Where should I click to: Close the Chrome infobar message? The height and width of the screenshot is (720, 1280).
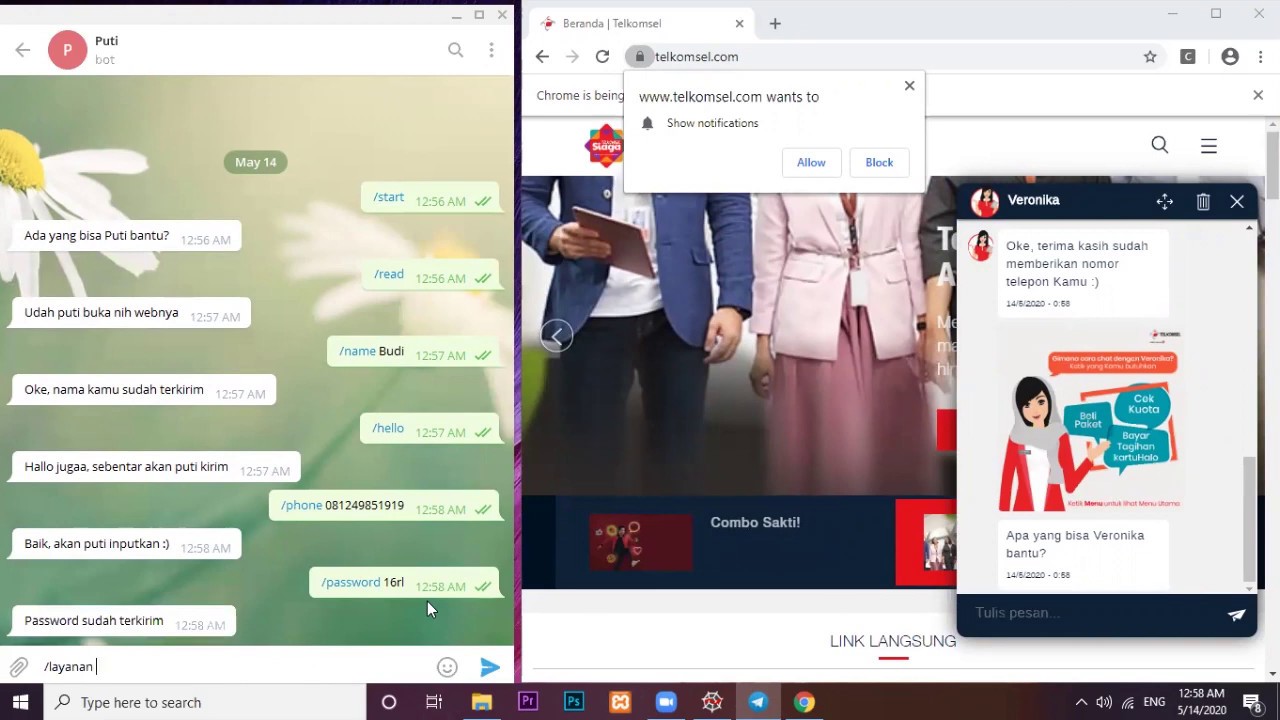(1258, 95)
